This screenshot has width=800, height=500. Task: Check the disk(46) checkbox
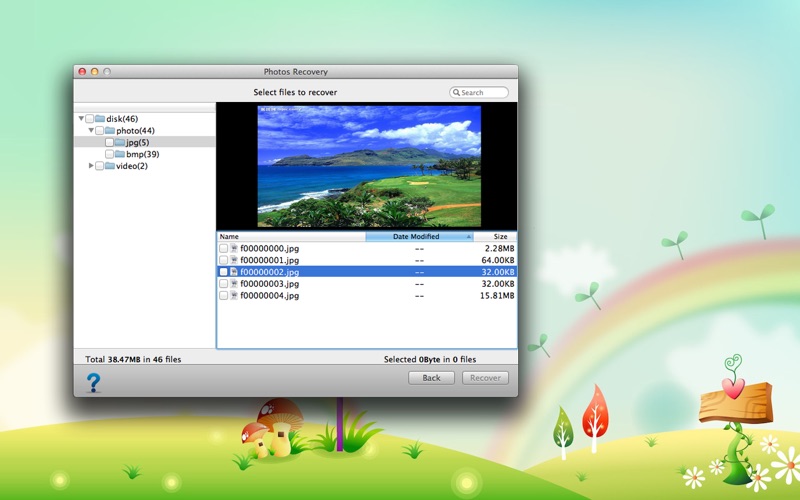coord(89,119)
